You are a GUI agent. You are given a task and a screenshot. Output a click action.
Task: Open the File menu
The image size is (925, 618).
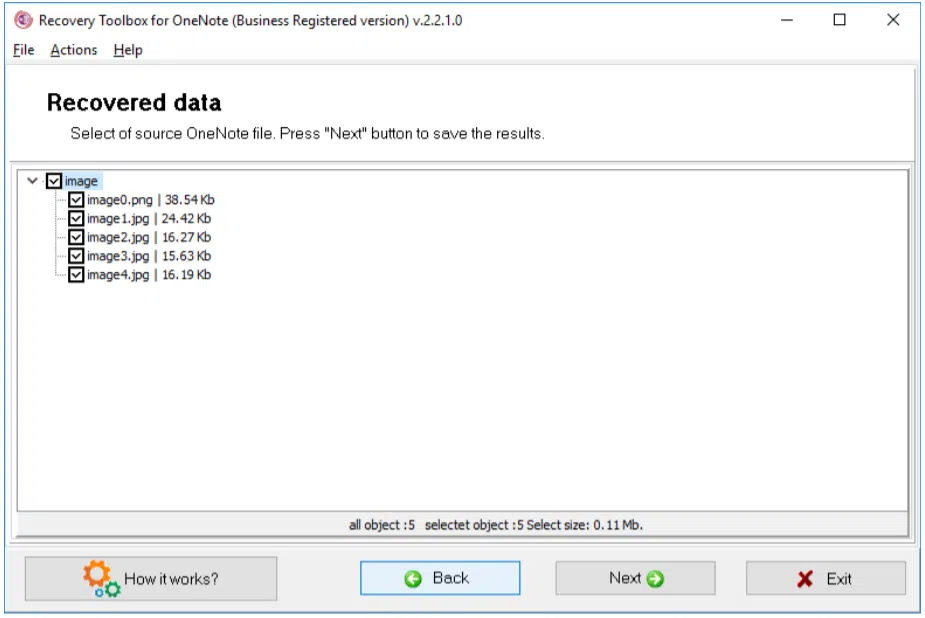click(x=24, y=50)
